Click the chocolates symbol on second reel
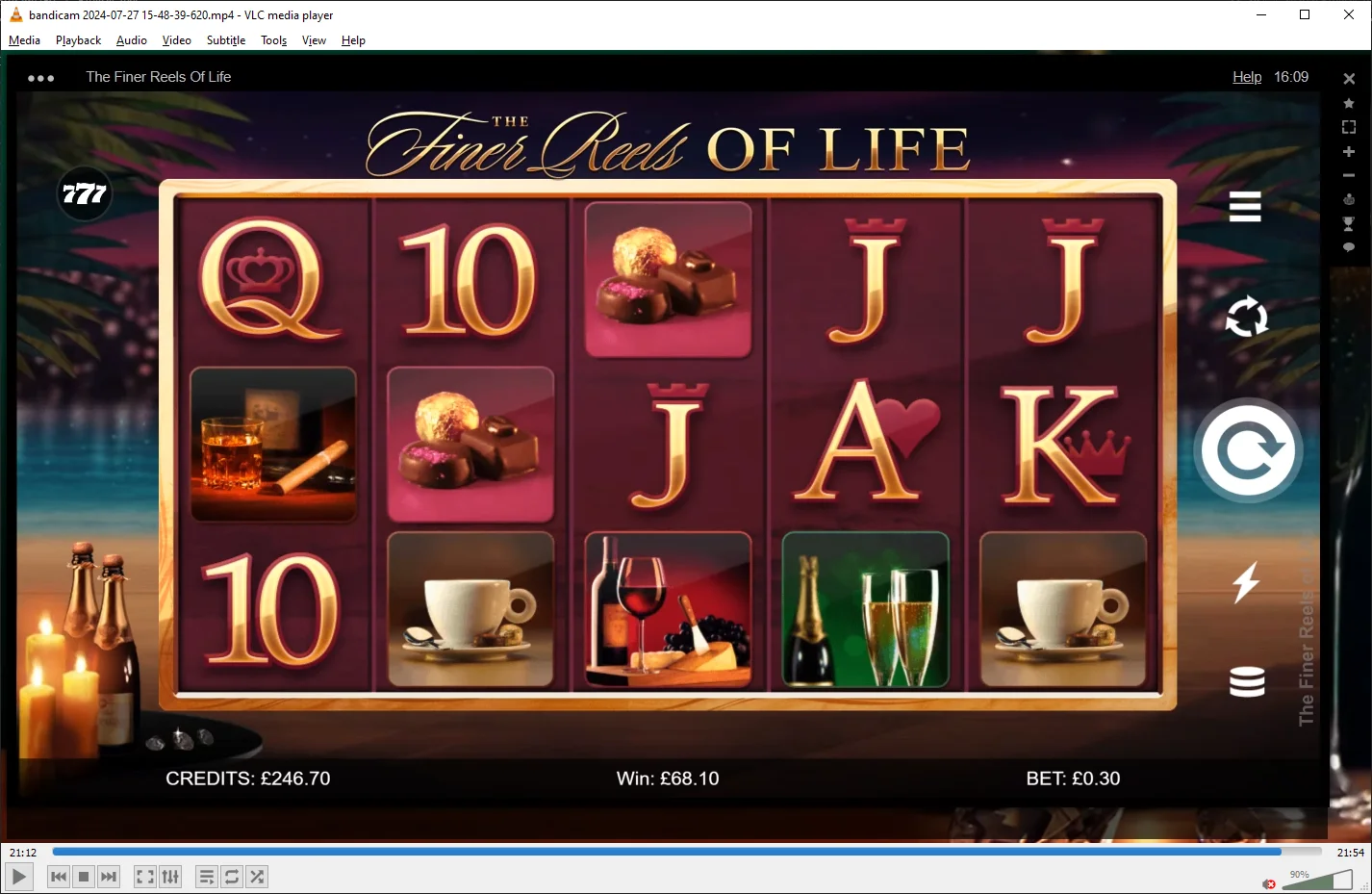Viewport: 1372px width, 894px height. [470, 444]
